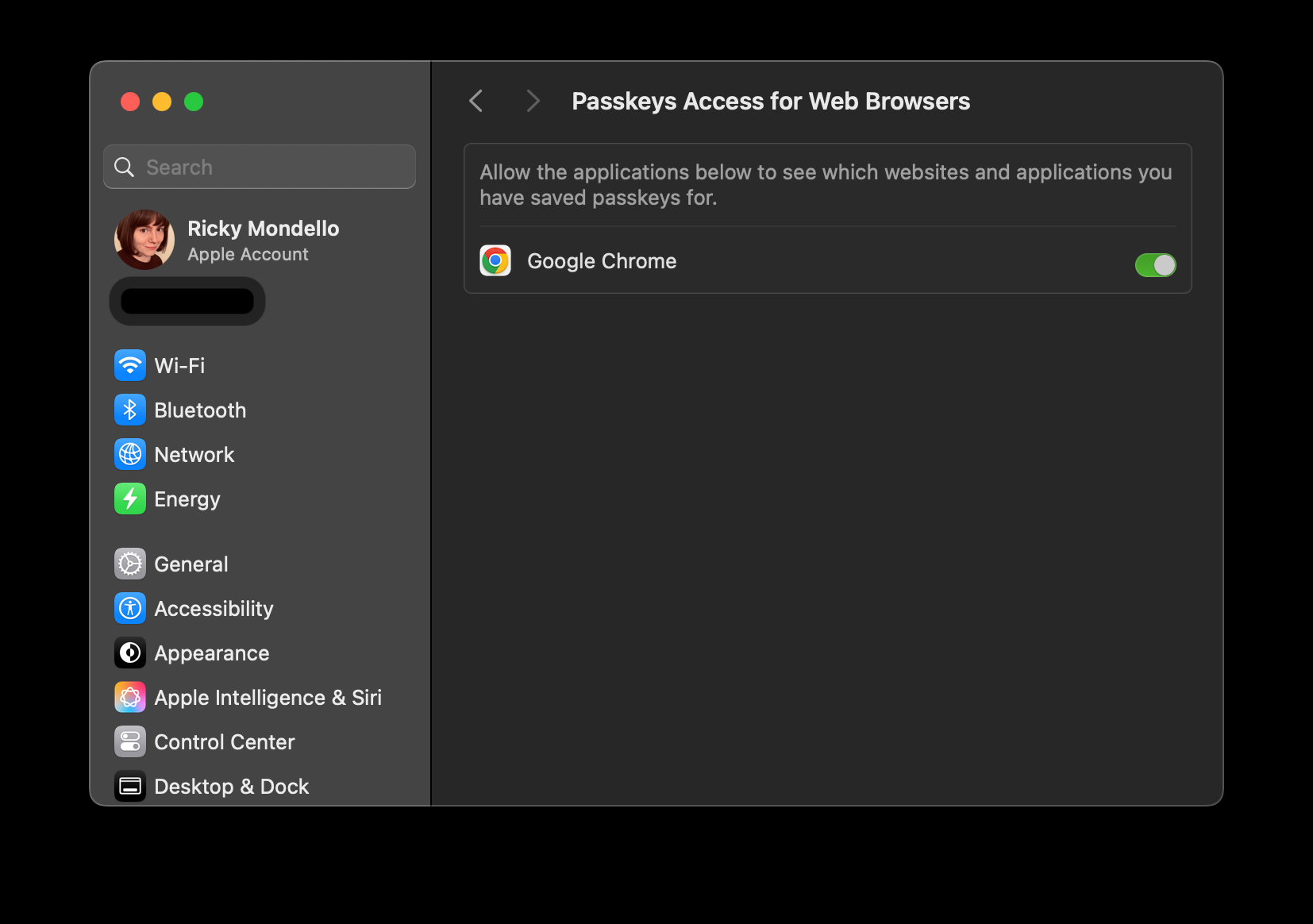Go forward using the right chevron
Image resolution: width=1313 pixels, height=924 pixels.
coord(533,101)
